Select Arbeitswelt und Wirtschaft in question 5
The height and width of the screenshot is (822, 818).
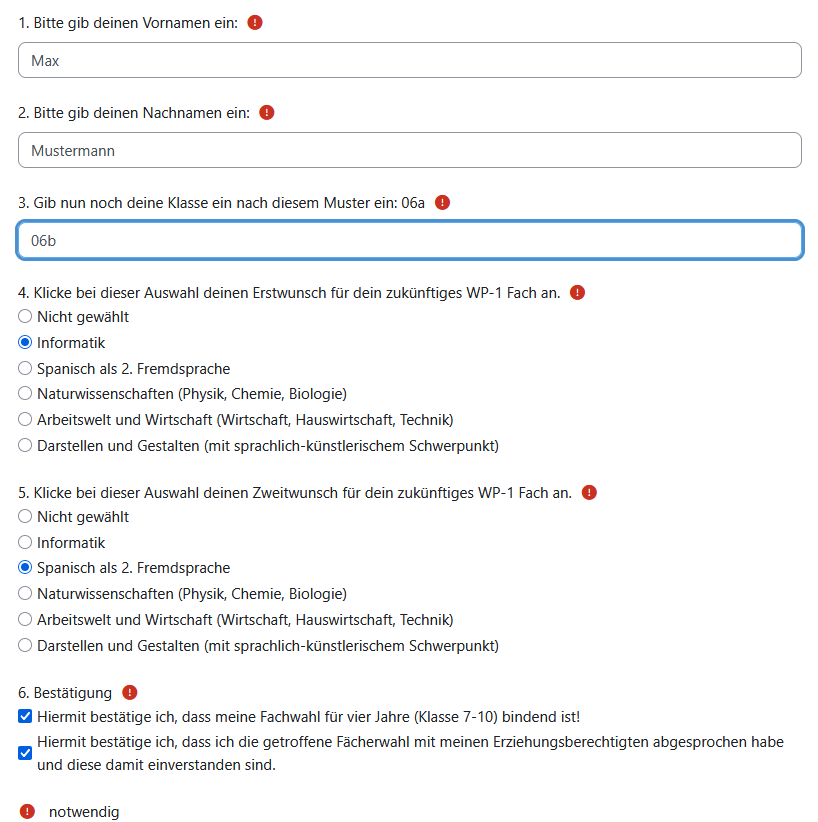24,620
